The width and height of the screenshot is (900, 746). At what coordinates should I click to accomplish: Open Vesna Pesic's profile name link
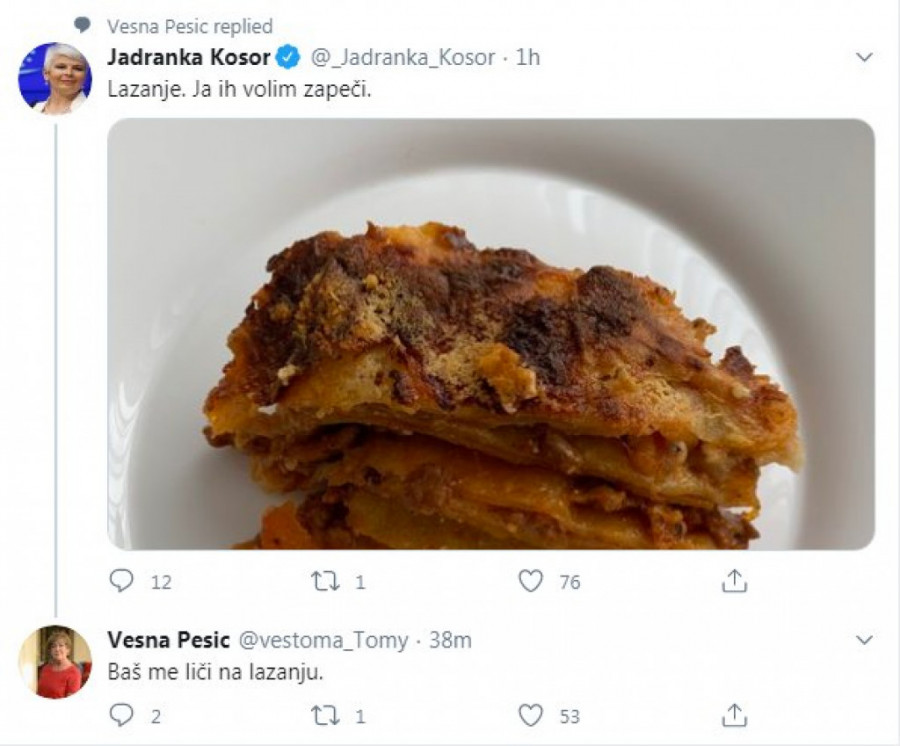point(168,640)
